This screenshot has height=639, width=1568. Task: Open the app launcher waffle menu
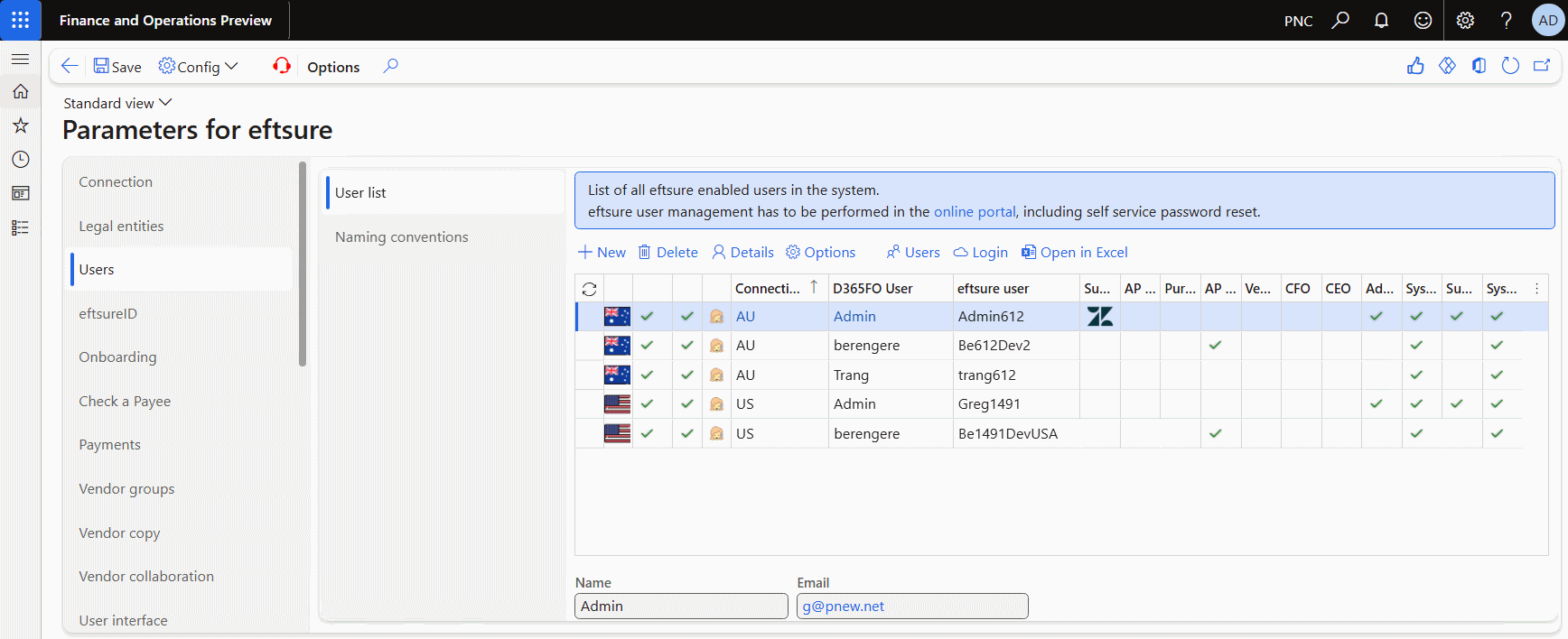(x=20, y=20)
